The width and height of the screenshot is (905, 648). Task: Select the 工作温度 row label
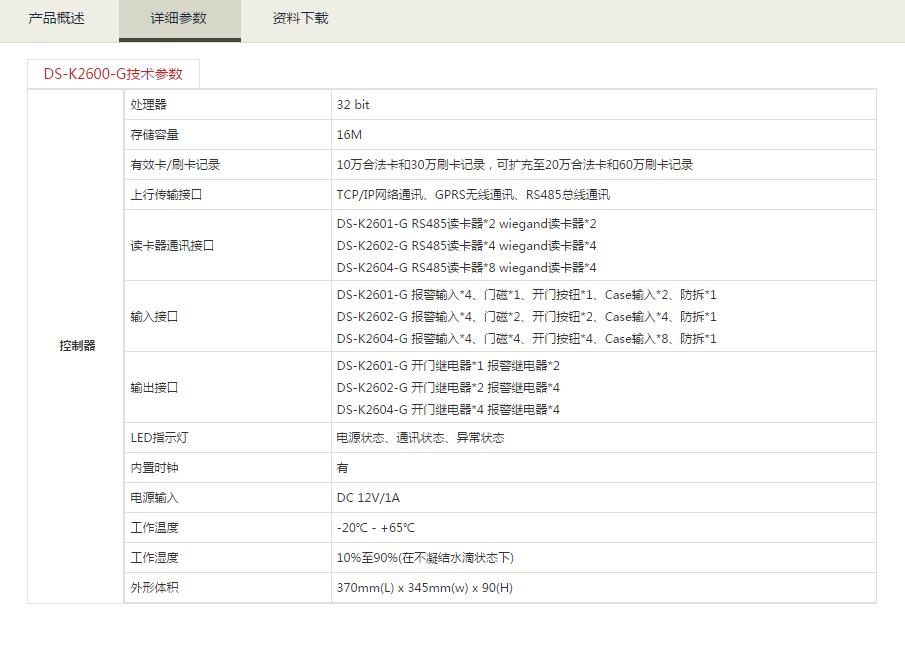coord(154,528)
